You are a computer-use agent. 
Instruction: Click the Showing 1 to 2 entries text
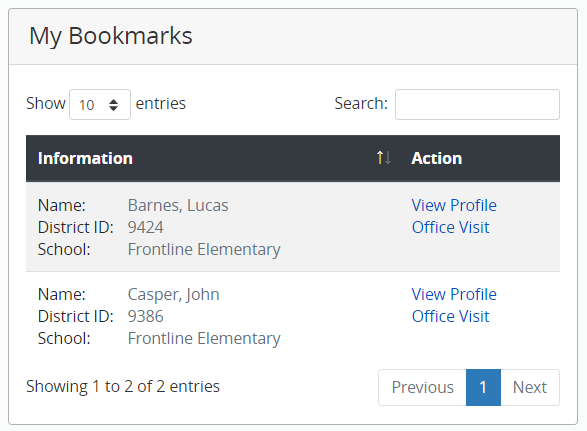123,386
